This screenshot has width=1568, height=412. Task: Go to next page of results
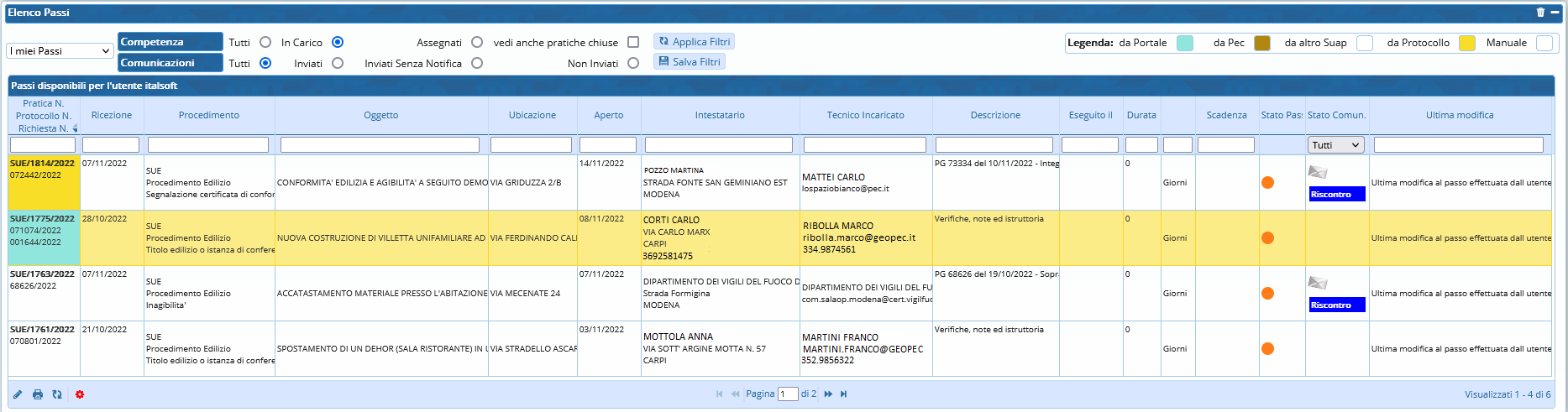(828, 394)
